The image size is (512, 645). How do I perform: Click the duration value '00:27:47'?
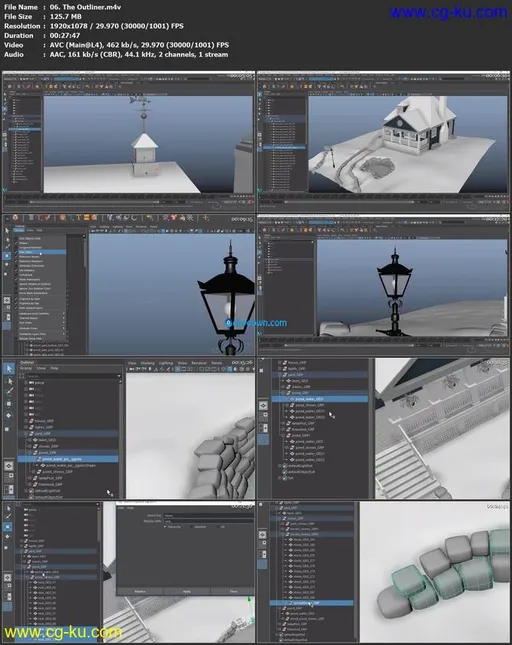click(x=65, y=35)
